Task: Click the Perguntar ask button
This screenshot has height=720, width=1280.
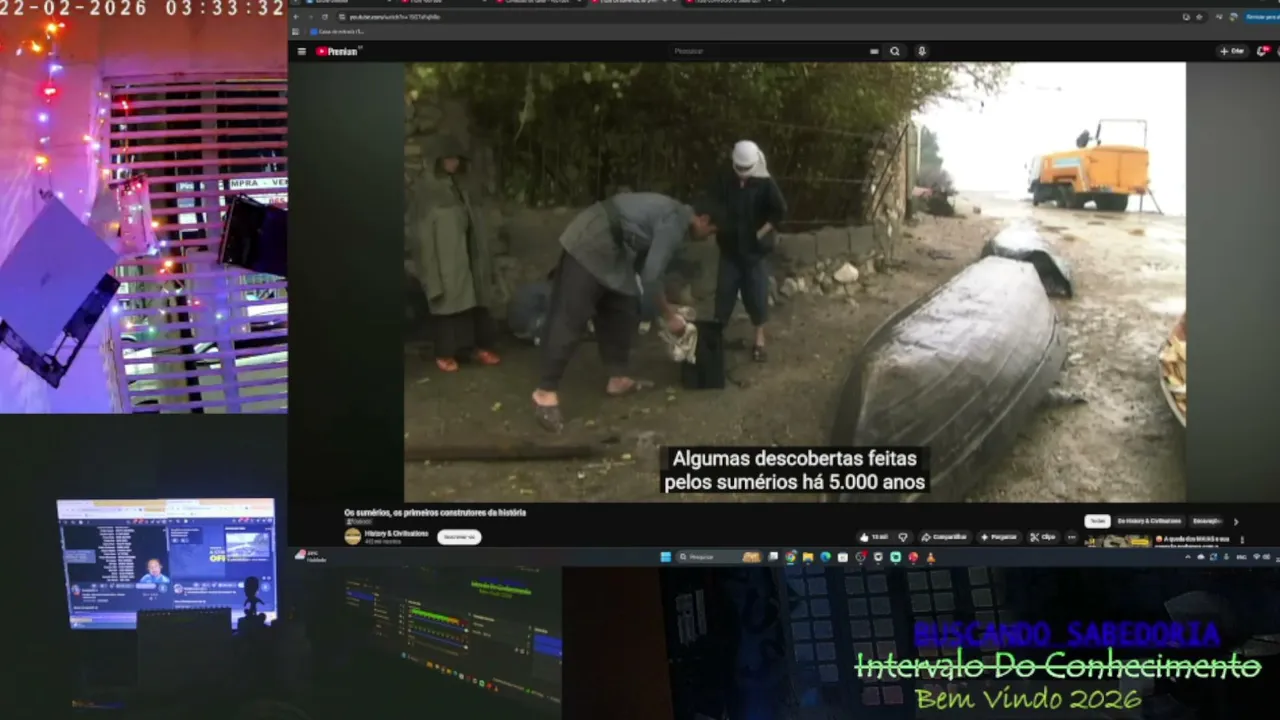Action: click(999, 537)
